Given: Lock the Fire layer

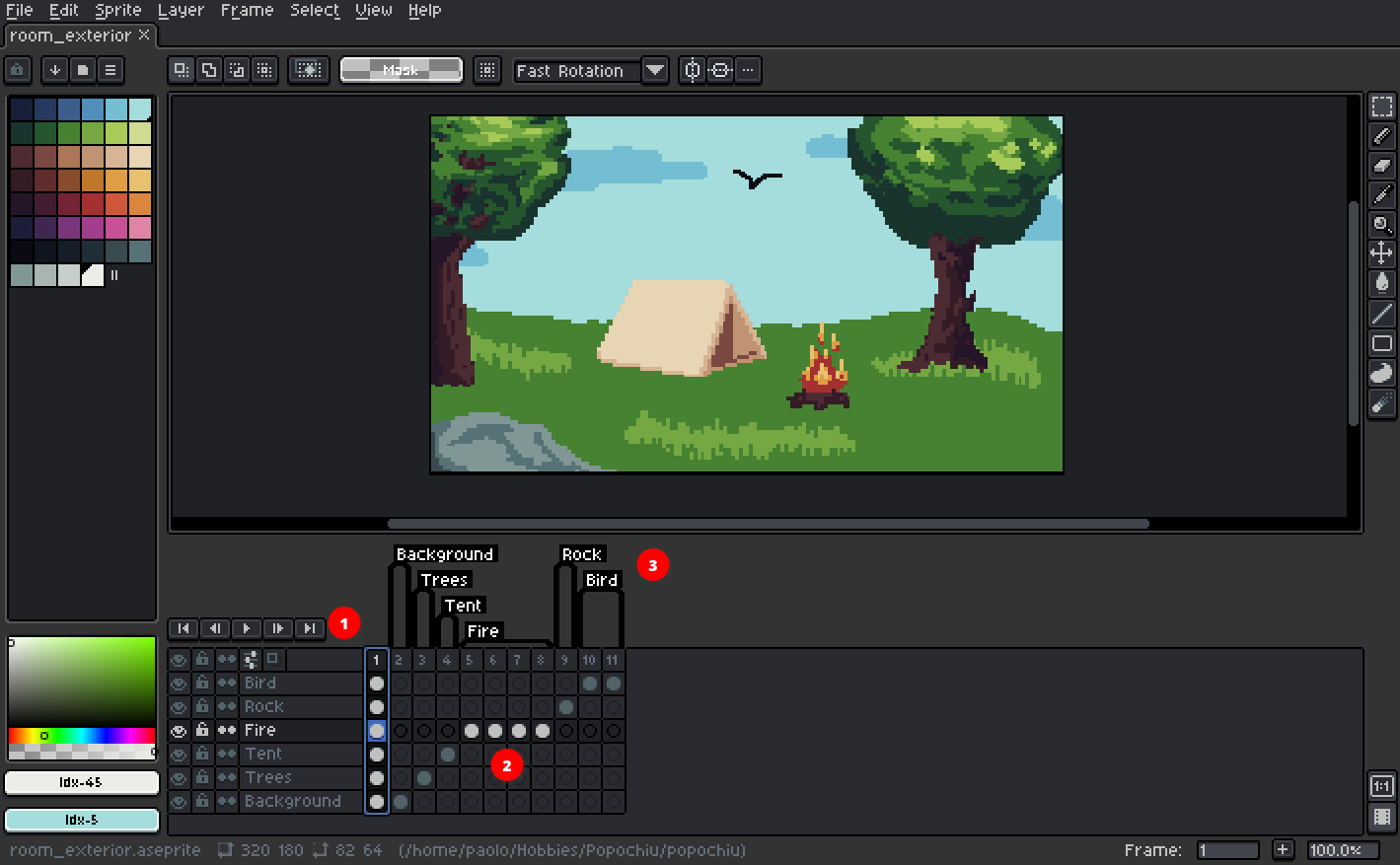Looking at the screenshot, I should tap(202, 730).
